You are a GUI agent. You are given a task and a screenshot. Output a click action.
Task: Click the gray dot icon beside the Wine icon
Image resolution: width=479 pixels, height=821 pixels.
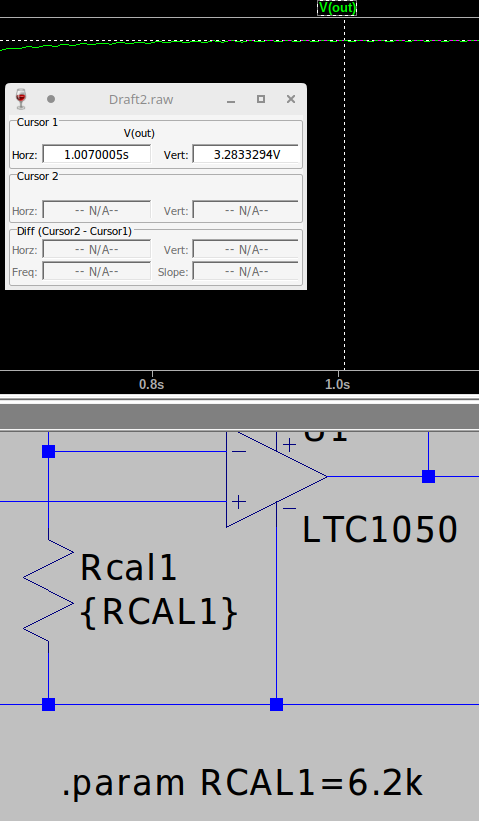coord(51,99)
